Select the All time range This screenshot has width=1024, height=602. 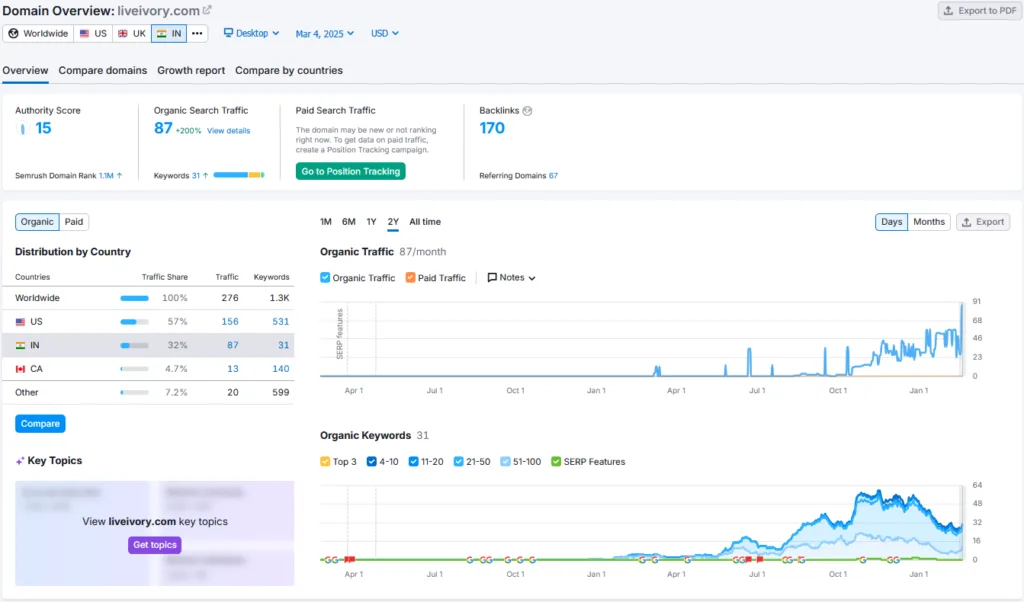click(425, 222)
